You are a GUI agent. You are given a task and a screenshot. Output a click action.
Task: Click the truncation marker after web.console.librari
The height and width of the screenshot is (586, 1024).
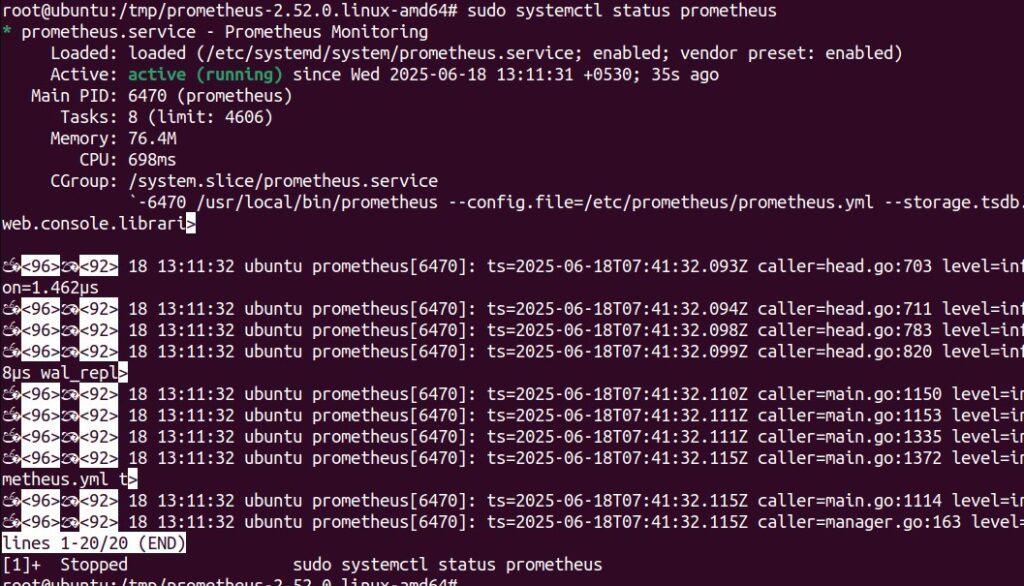(191, 223)
